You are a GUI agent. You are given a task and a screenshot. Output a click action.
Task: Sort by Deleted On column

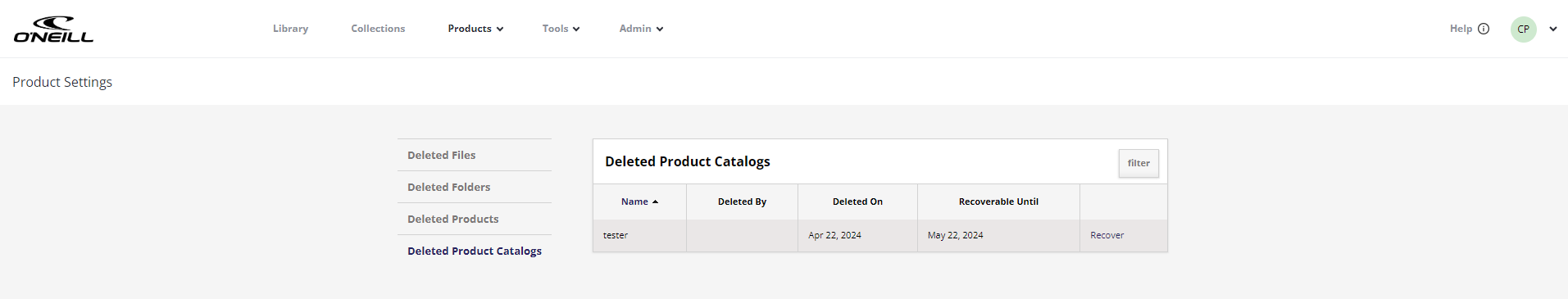point(857,202)
